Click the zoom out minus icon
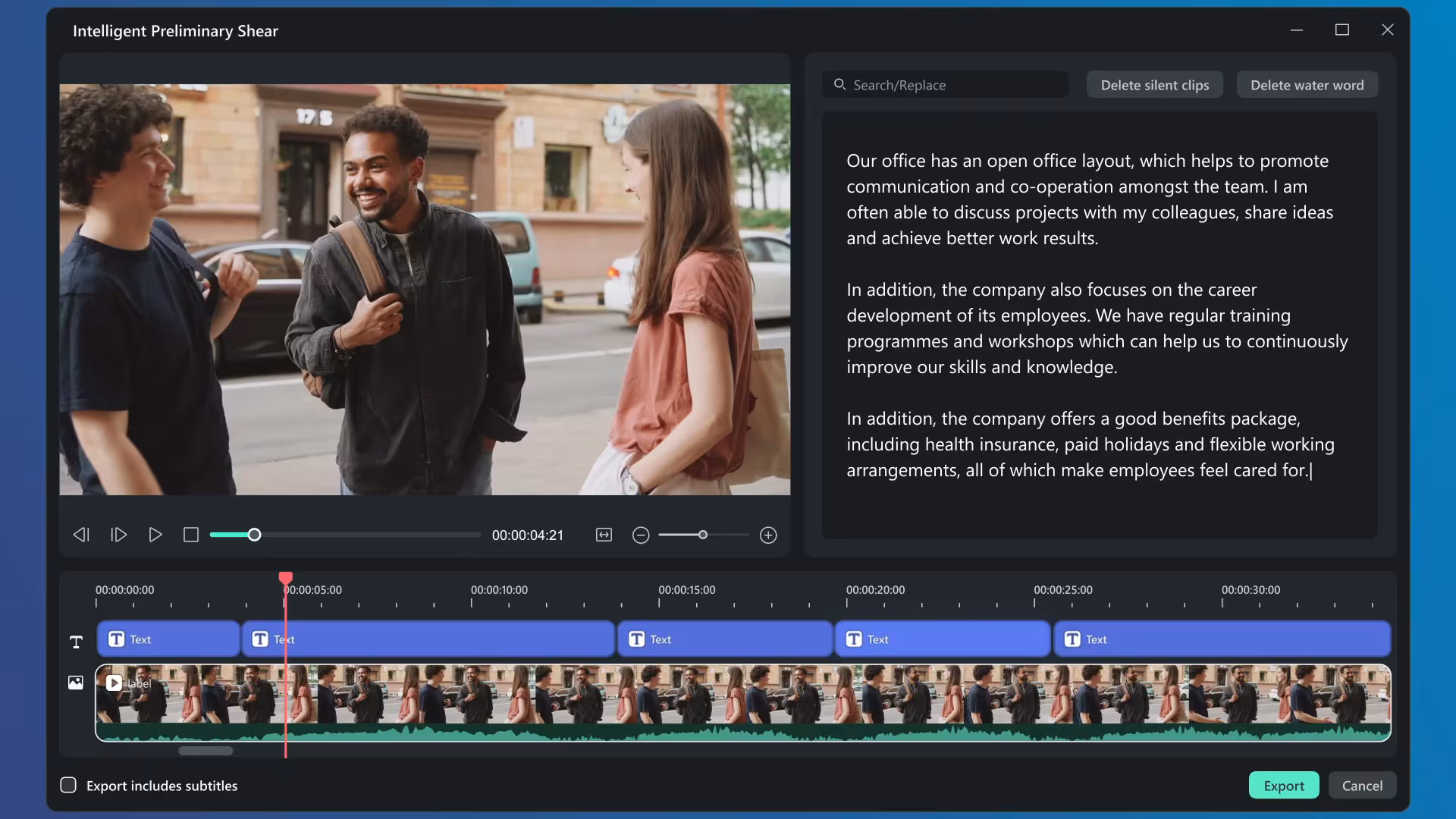The width and height of the screenshot is (1456, 819). [x=641, y=535]
